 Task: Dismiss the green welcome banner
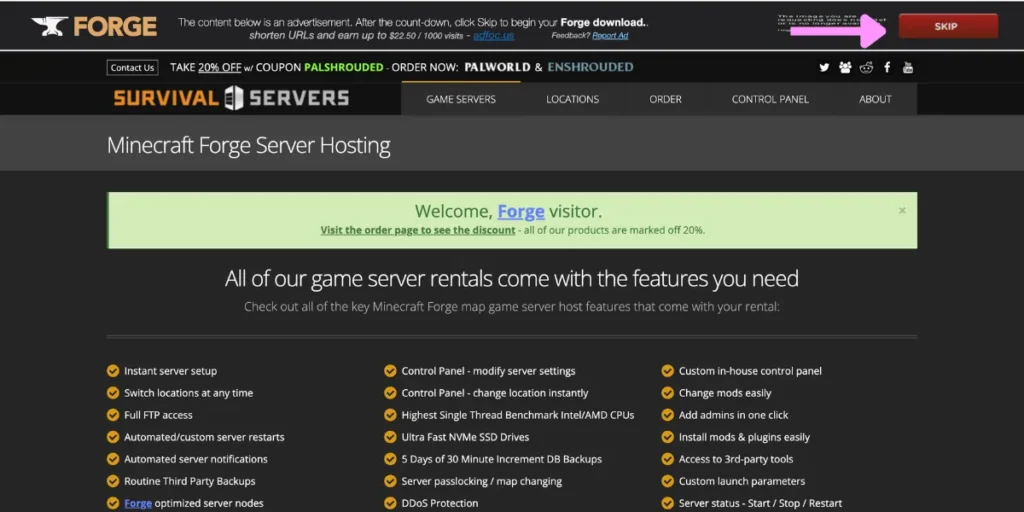(902, 210)
